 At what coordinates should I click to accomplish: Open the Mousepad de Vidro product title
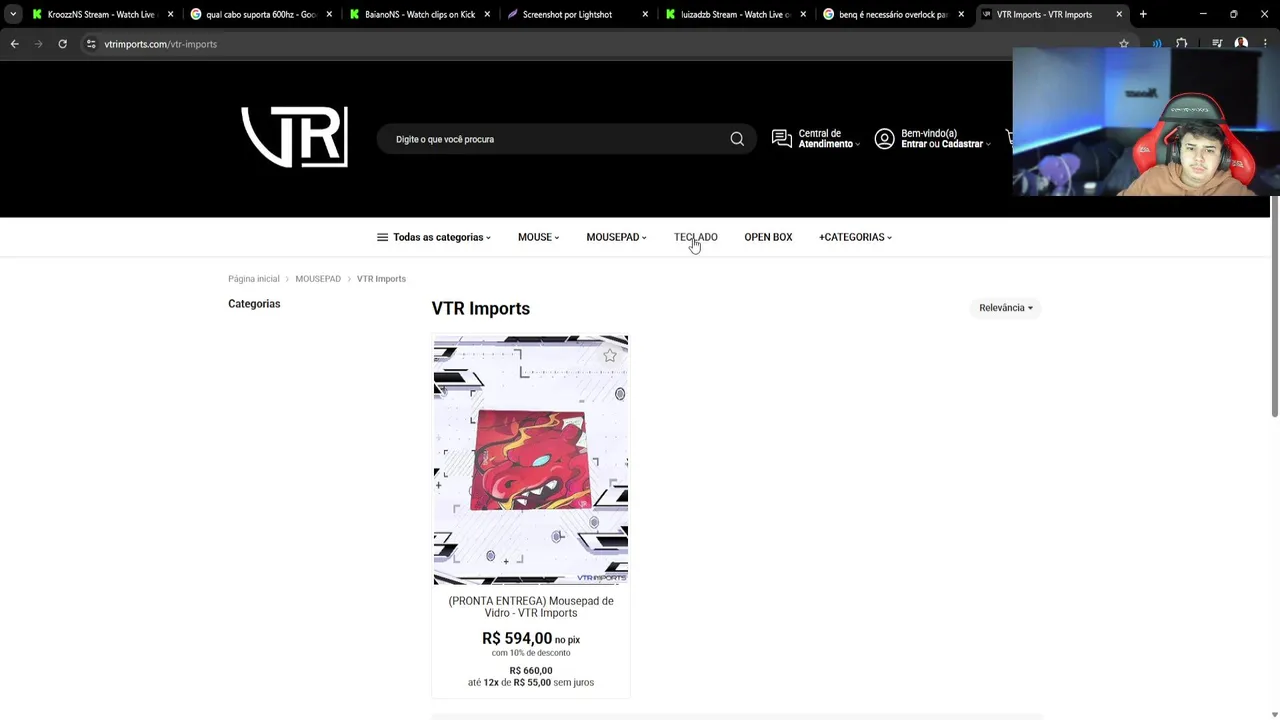click(x=531, y=607)
